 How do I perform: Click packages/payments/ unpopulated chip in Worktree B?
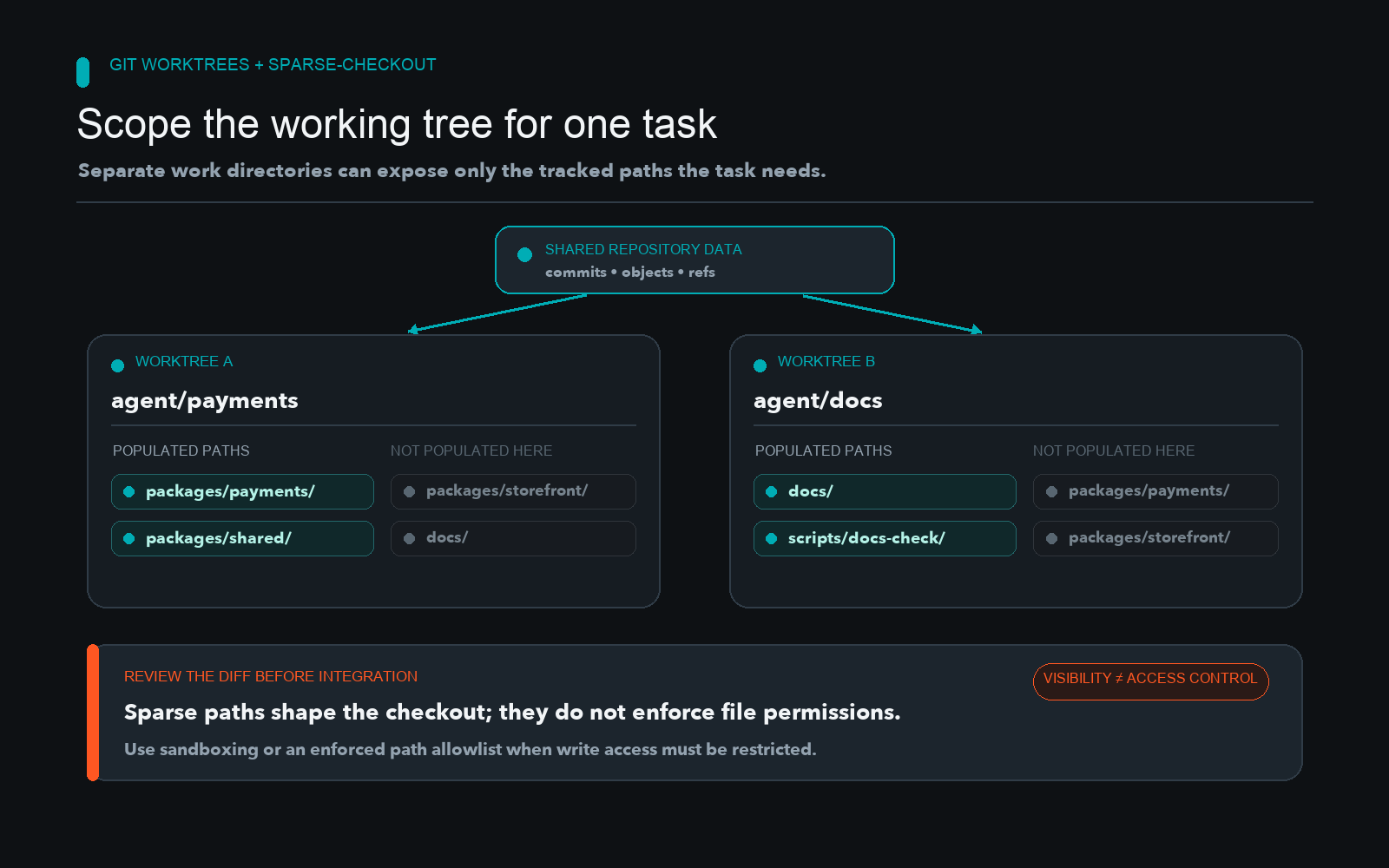pos(1155,491)
